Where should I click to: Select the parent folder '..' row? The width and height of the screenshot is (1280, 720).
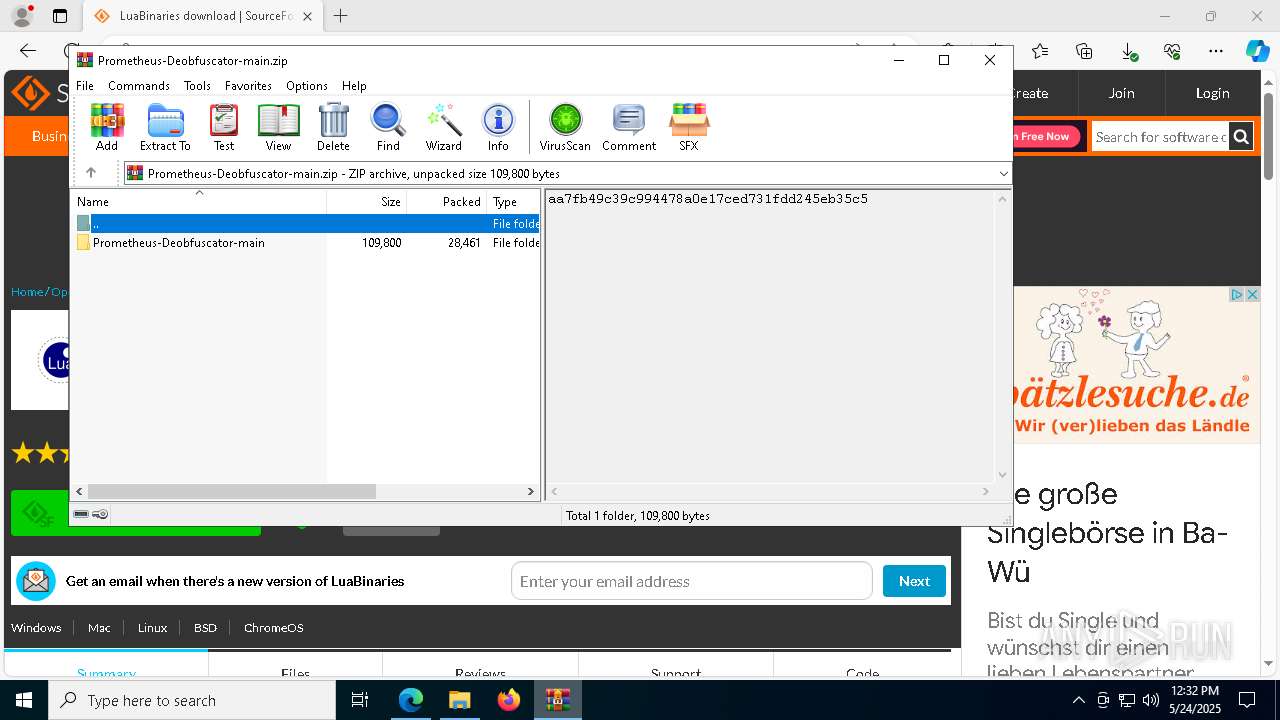point(307,224)
